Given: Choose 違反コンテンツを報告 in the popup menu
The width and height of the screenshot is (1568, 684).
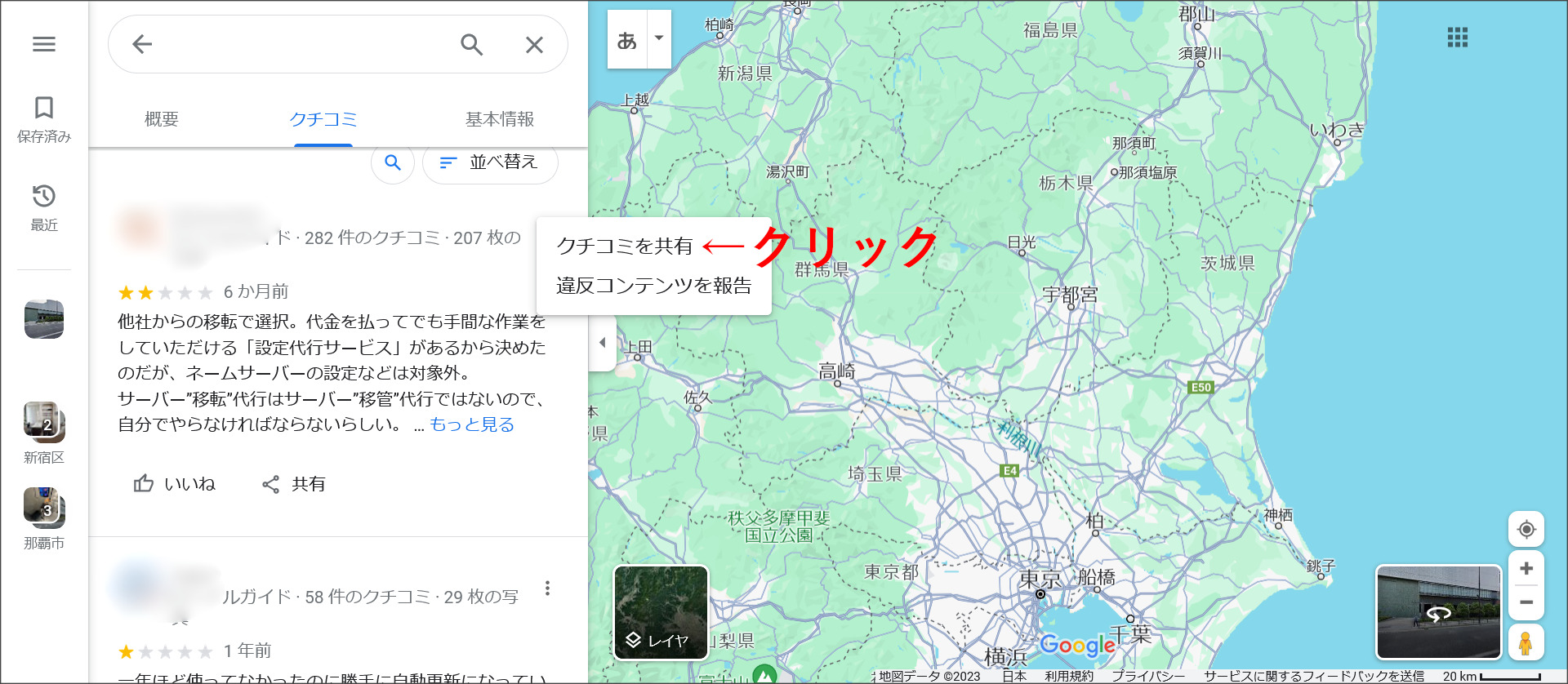Looking at the screenshot, I should click(653, 286).
